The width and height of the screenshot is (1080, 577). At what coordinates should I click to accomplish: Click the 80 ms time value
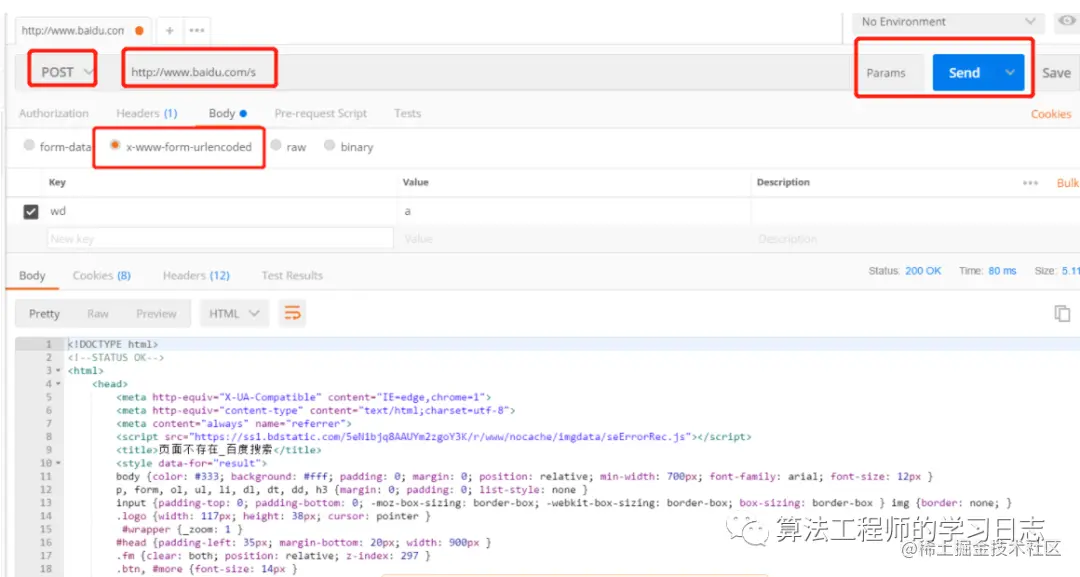click(x=1002, y=271)
